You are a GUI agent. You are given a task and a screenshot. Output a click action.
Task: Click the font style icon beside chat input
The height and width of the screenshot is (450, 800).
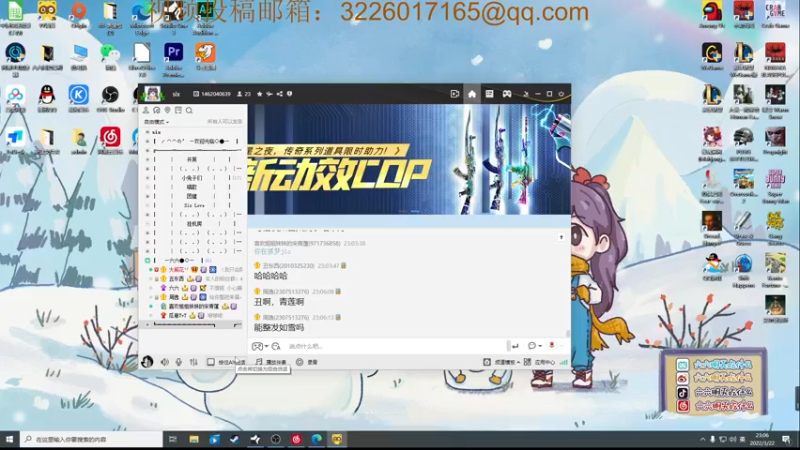[x=276, y=346]
